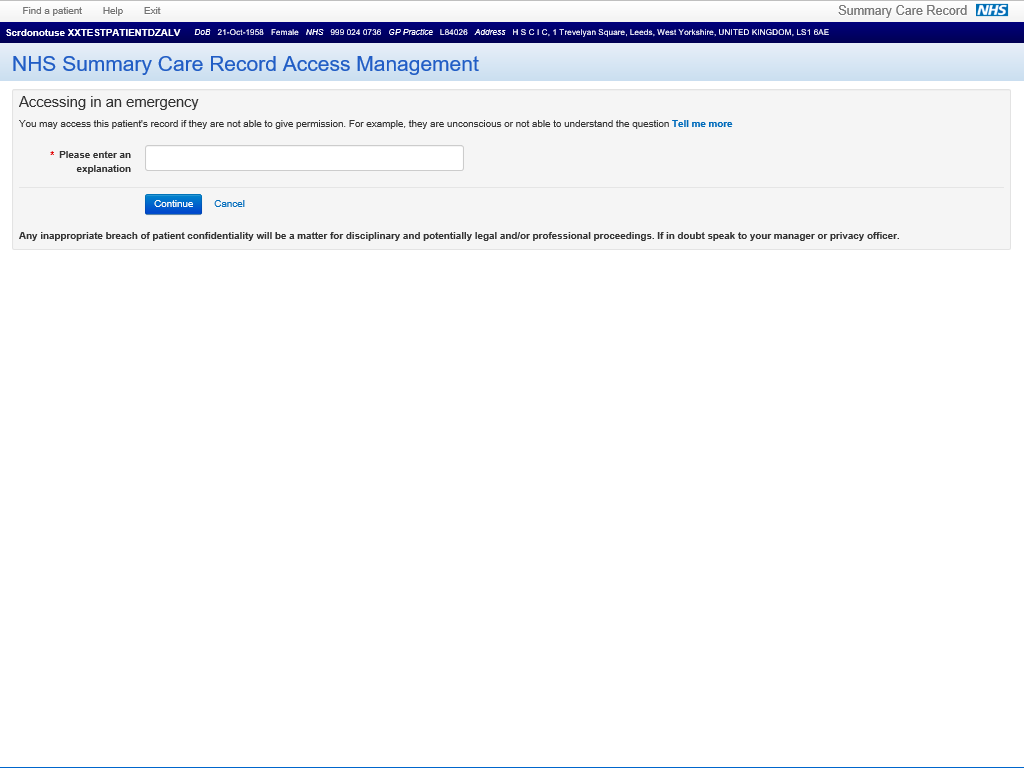Open the Tell me more link
Image resolution: width=1024 pixels, height=768 pixels.
click(702, 123)
